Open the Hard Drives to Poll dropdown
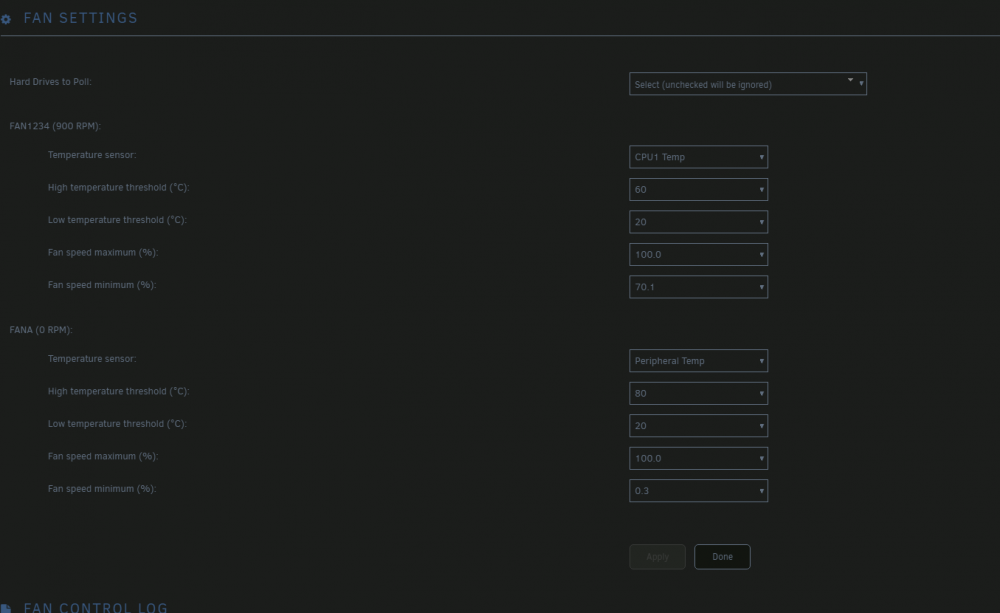 [747, 84]
